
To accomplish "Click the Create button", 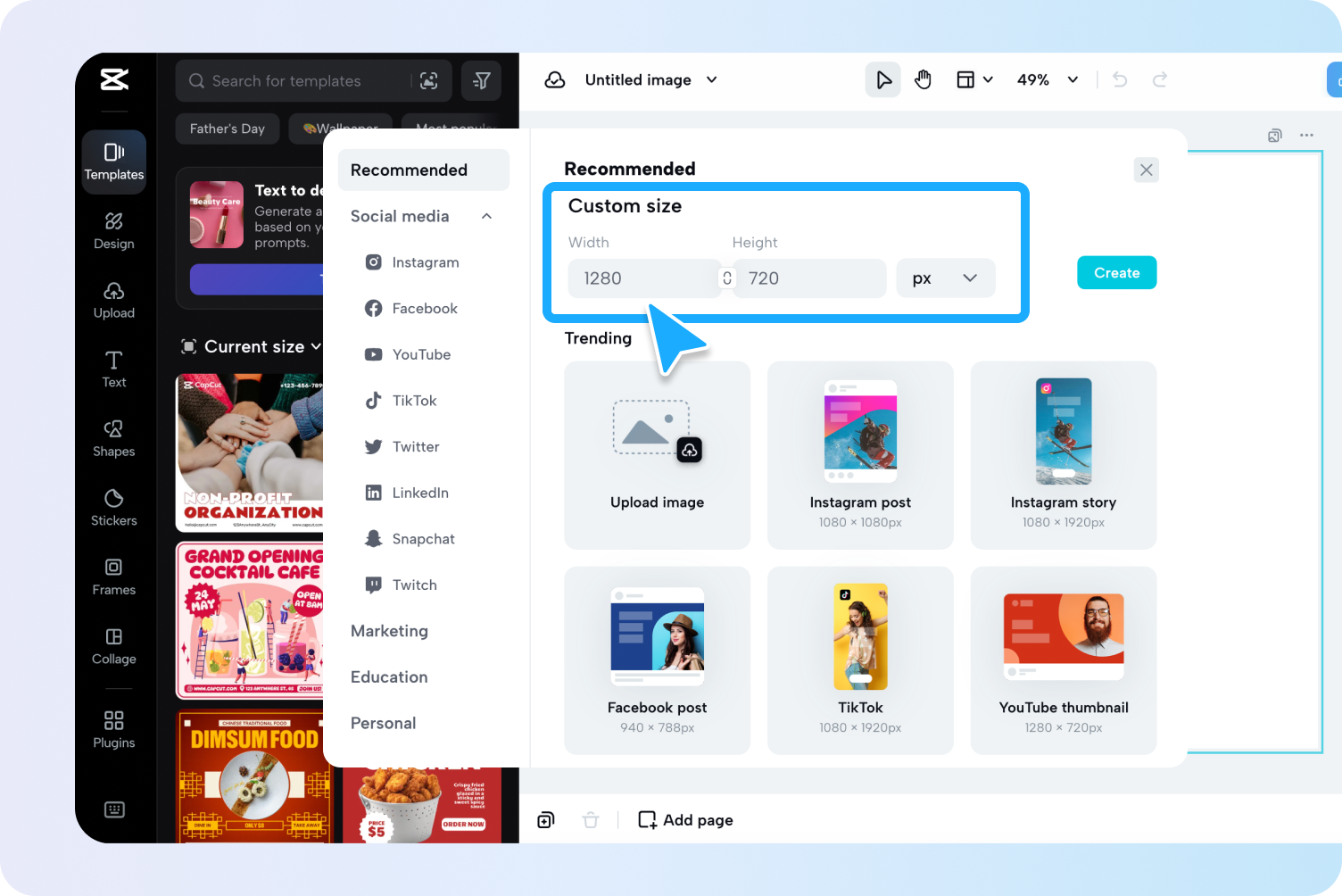I will pos(1116,272).
